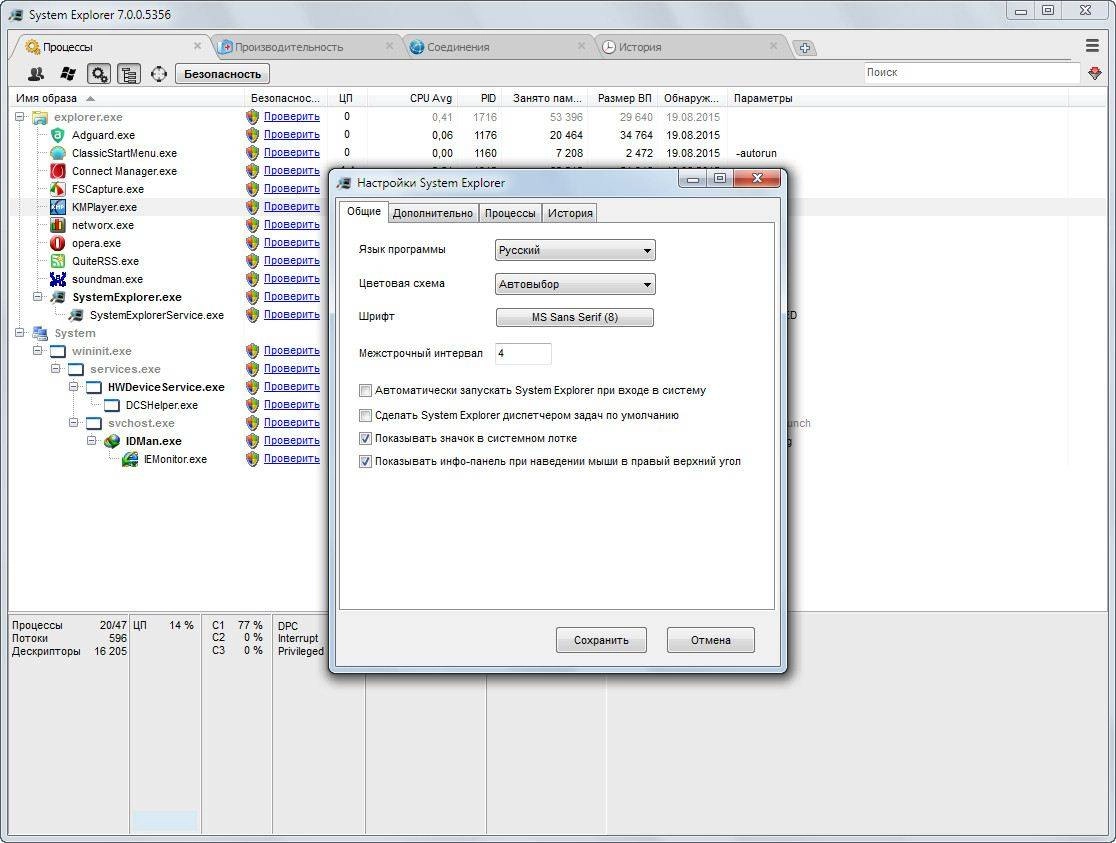1116x843 pixels.
Task: Click the SystemExplorerService.exe icon
Action: (76, 315)
